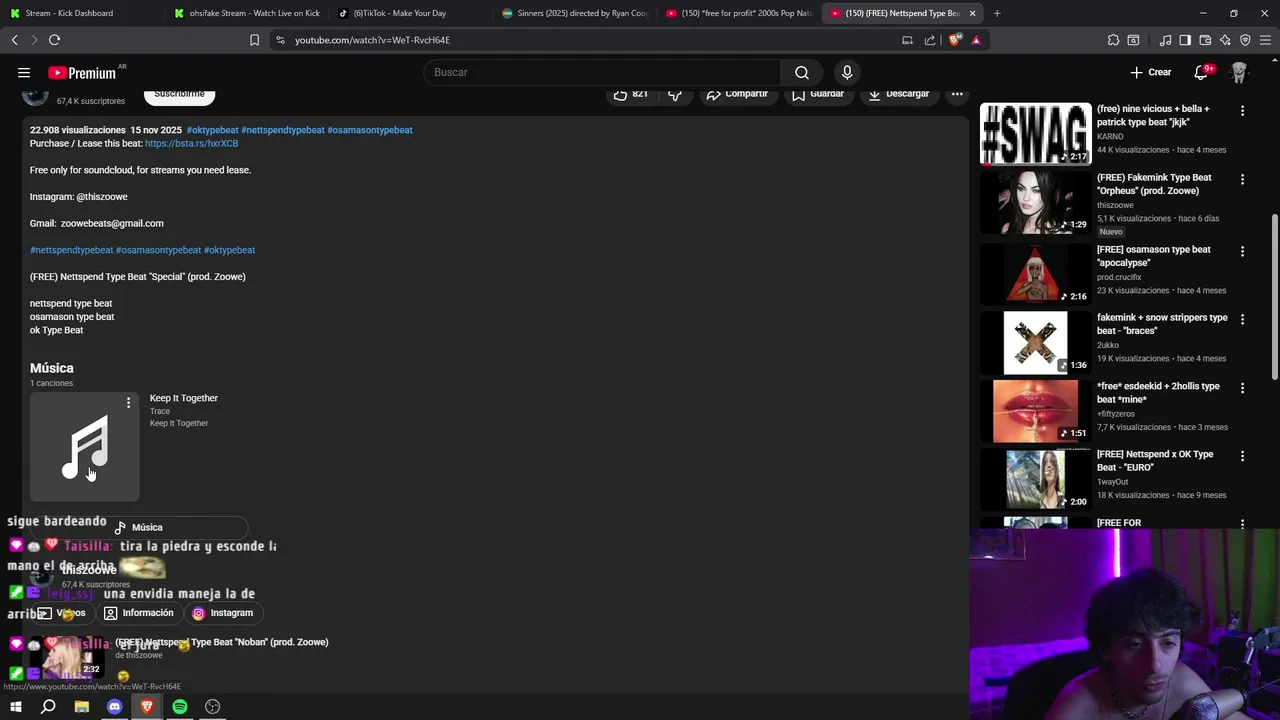This screenshot has height=720, width=1280.
Task: Open options for esdeekid mine video
Action: pyautogui.click(x=1242, y=387)
